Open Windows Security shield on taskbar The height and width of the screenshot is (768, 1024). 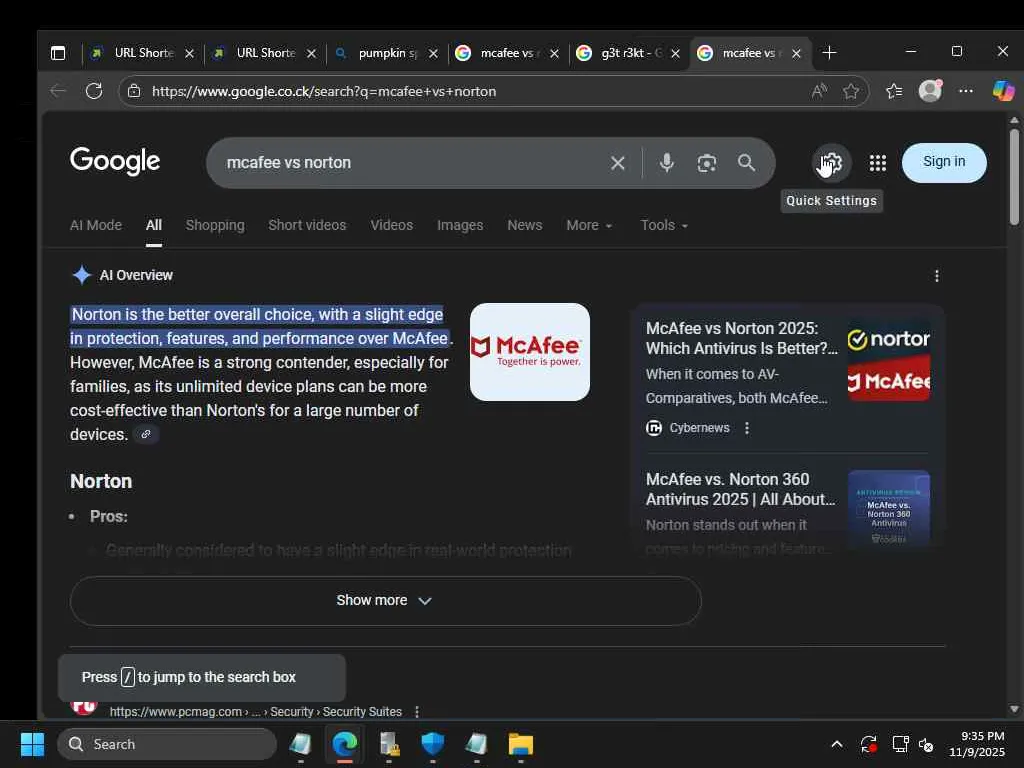[x=432, y=744]
